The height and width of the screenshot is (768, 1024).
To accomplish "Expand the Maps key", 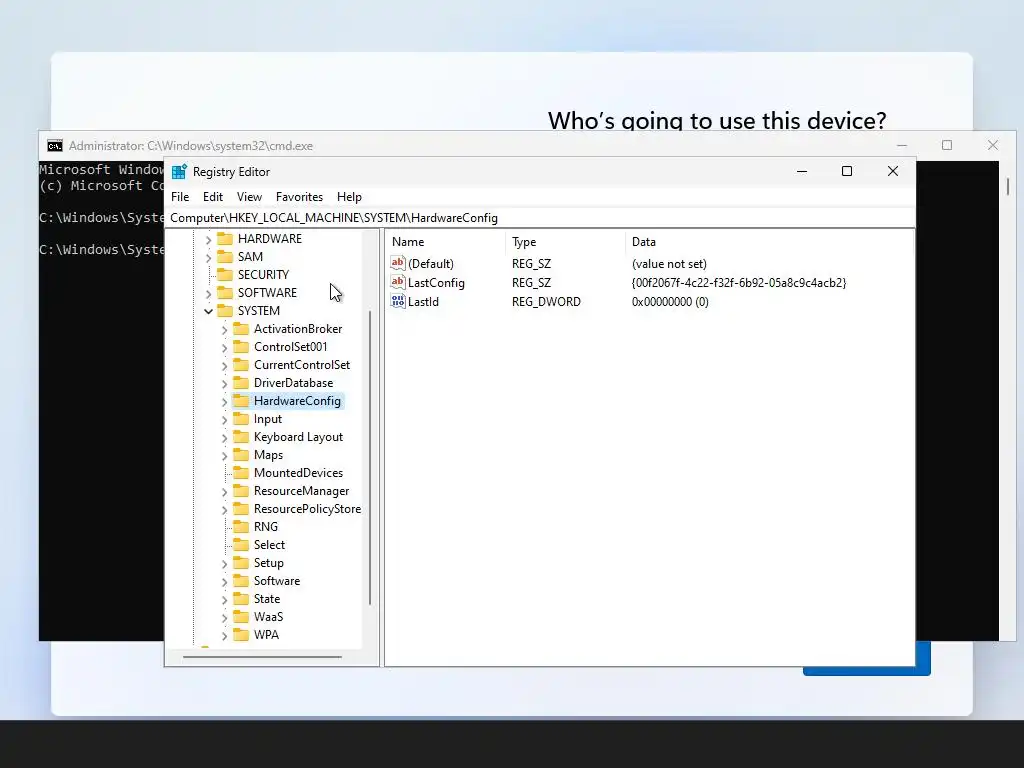I will [225, 456].
